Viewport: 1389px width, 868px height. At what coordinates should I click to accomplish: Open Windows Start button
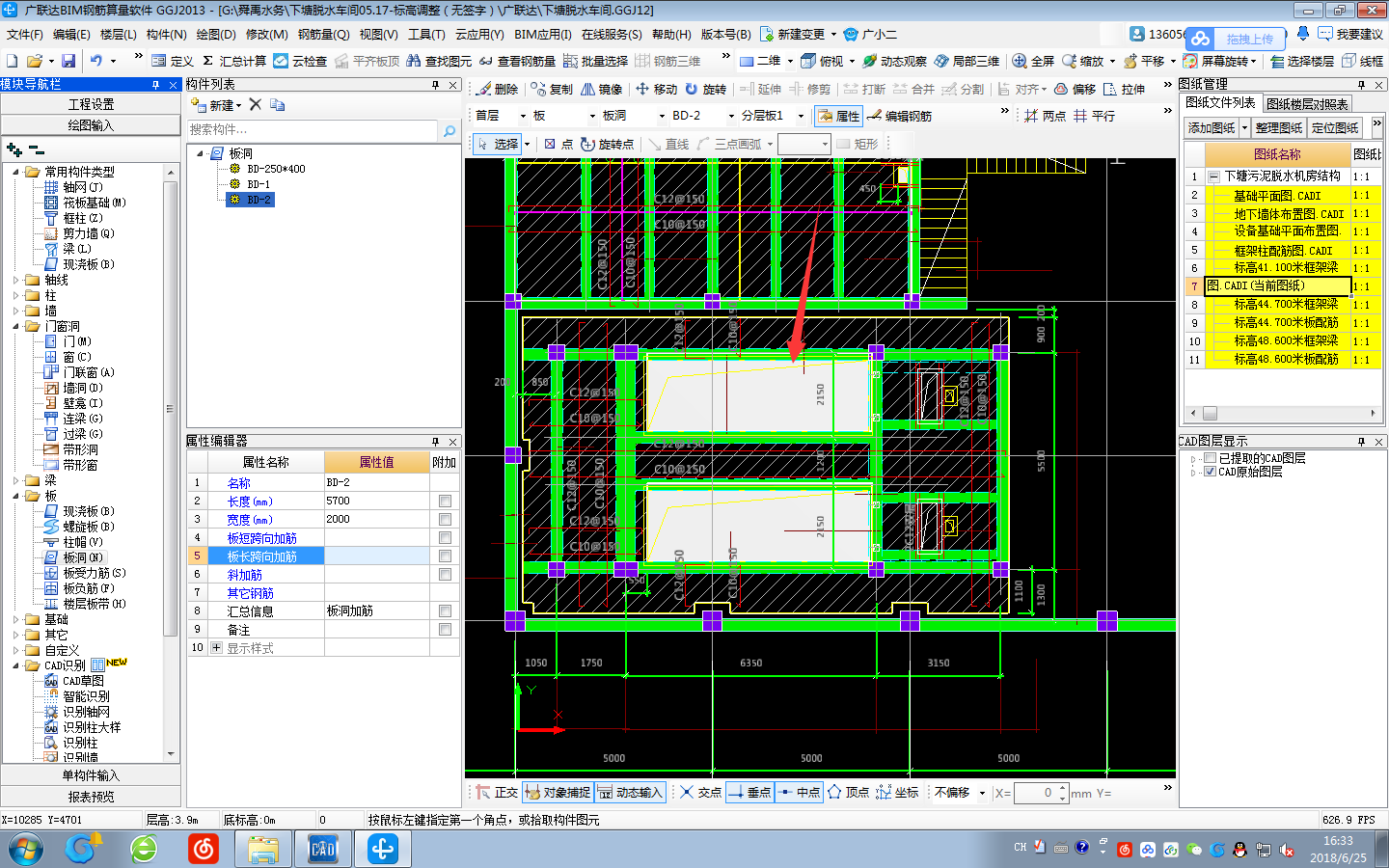pos(26,849)
